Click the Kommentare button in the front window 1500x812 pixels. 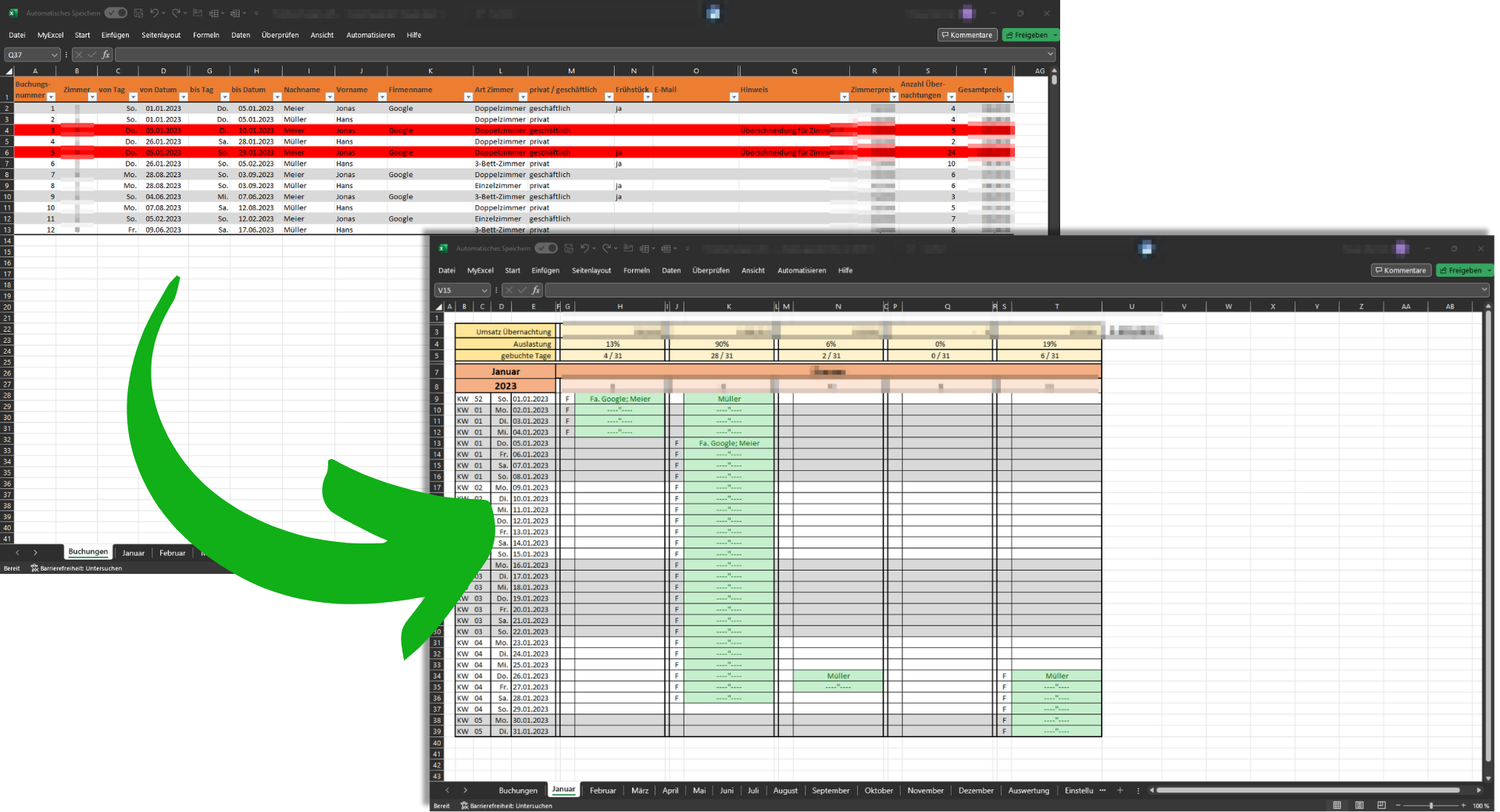[1402, 270]
